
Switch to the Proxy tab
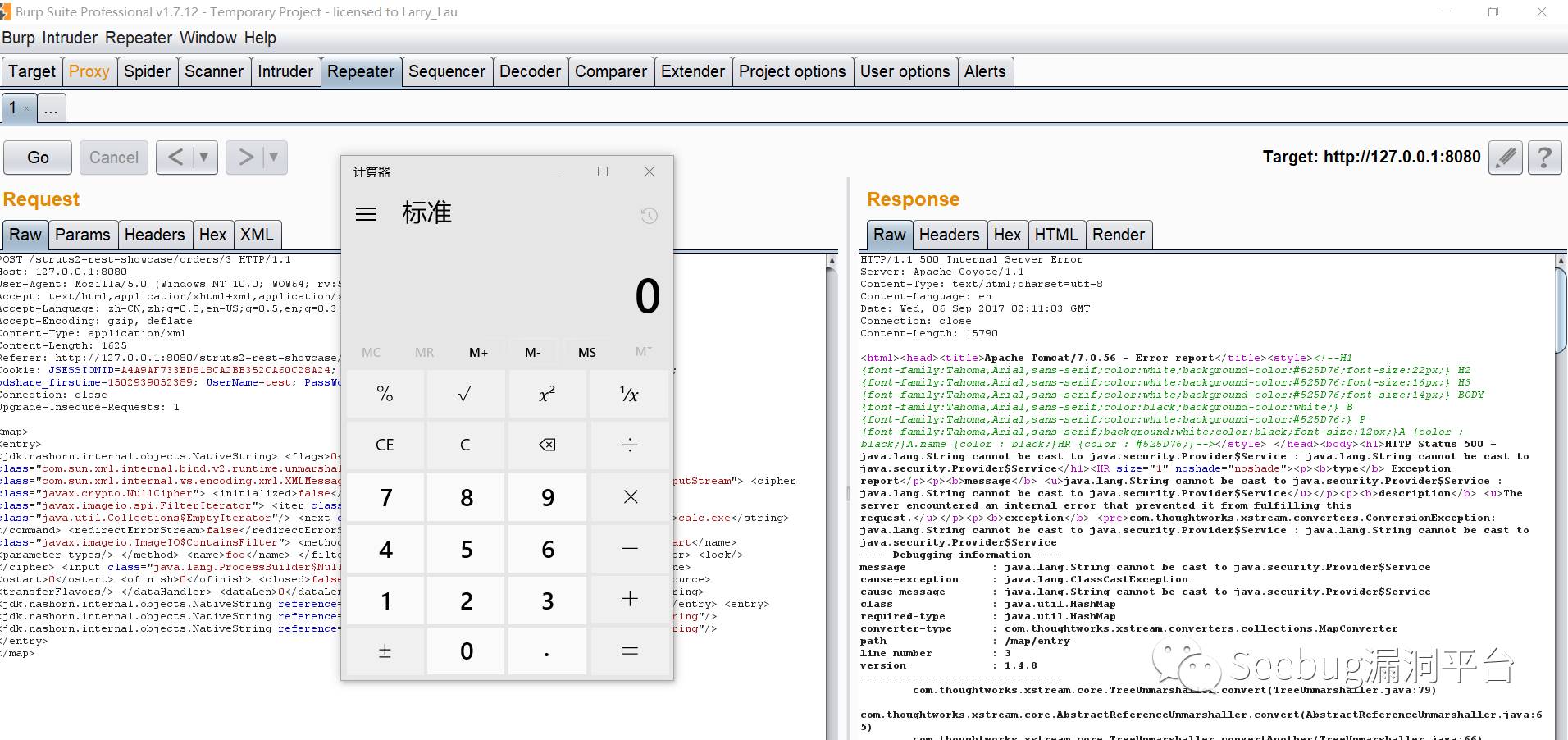[89, 71]
